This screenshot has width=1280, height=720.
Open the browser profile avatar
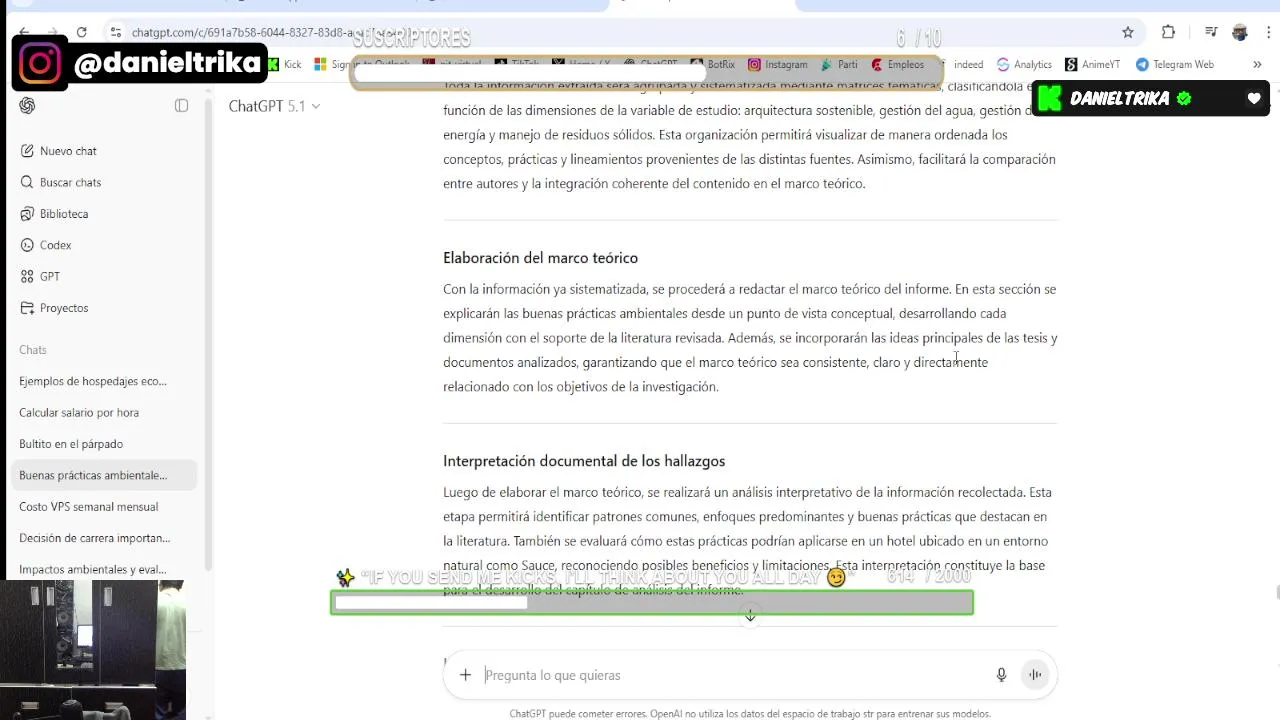[x=1240, y=32]
